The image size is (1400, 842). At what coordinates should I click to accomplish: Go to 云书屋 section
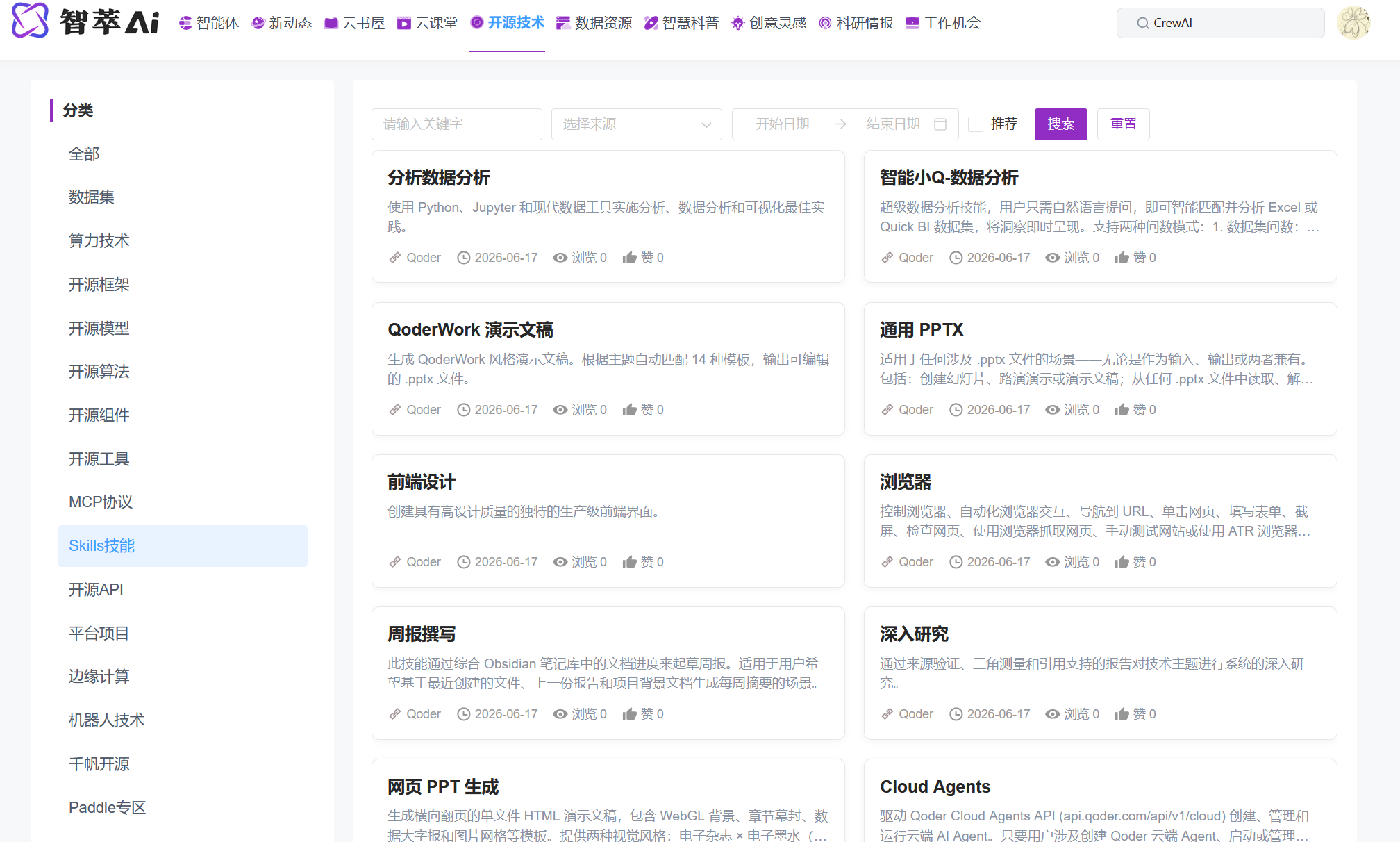pyautogui.click(x=355, y=23)
